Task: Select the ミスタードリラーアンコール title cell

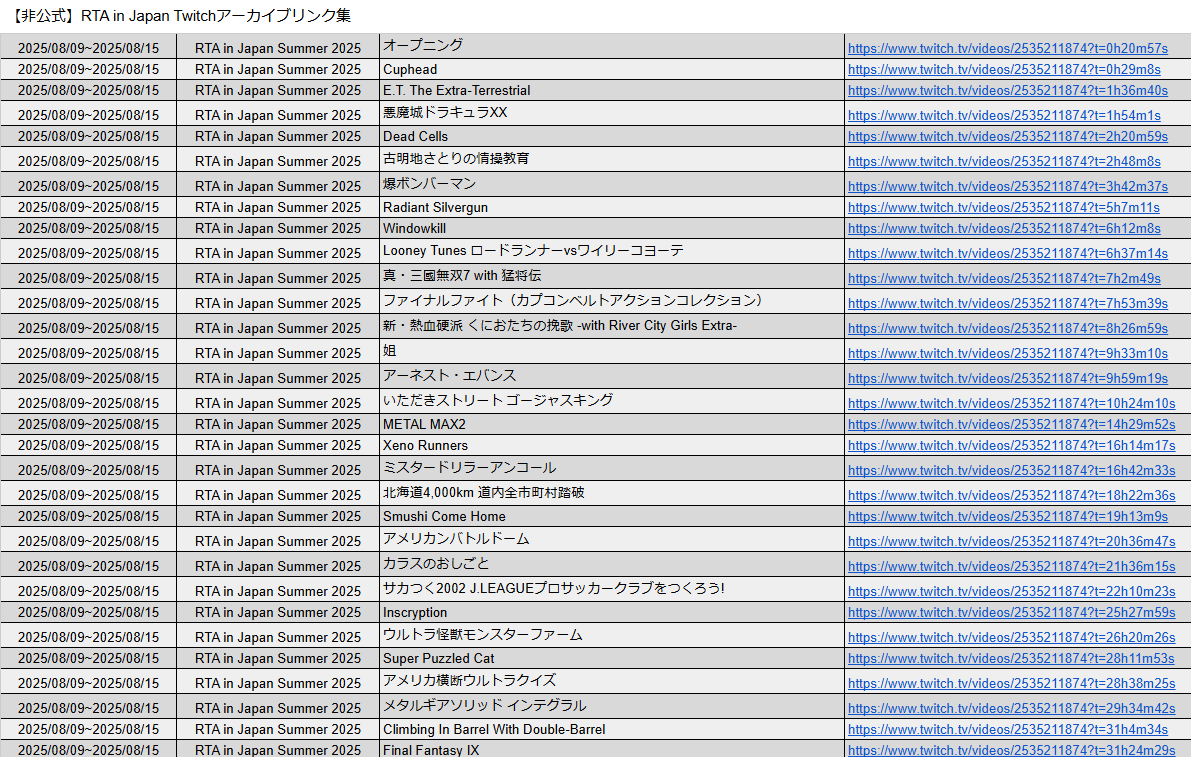Action: (611, 468)
